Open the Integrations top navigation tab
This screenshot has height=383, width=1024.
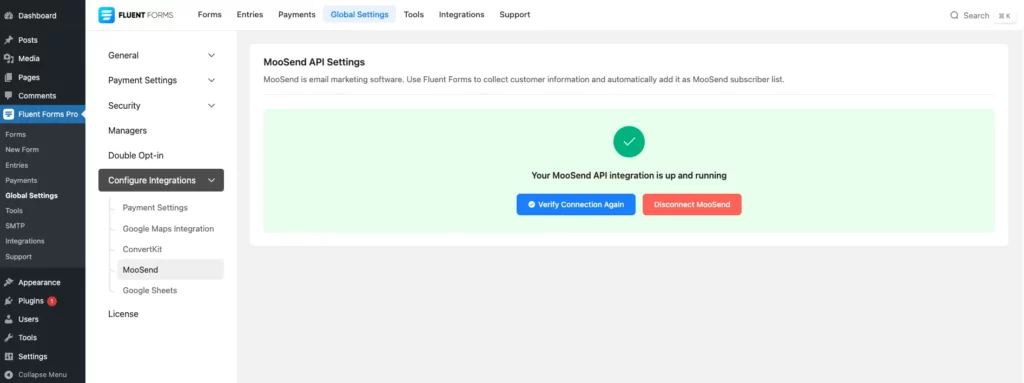pyautogui.click(x=462, y=14)
